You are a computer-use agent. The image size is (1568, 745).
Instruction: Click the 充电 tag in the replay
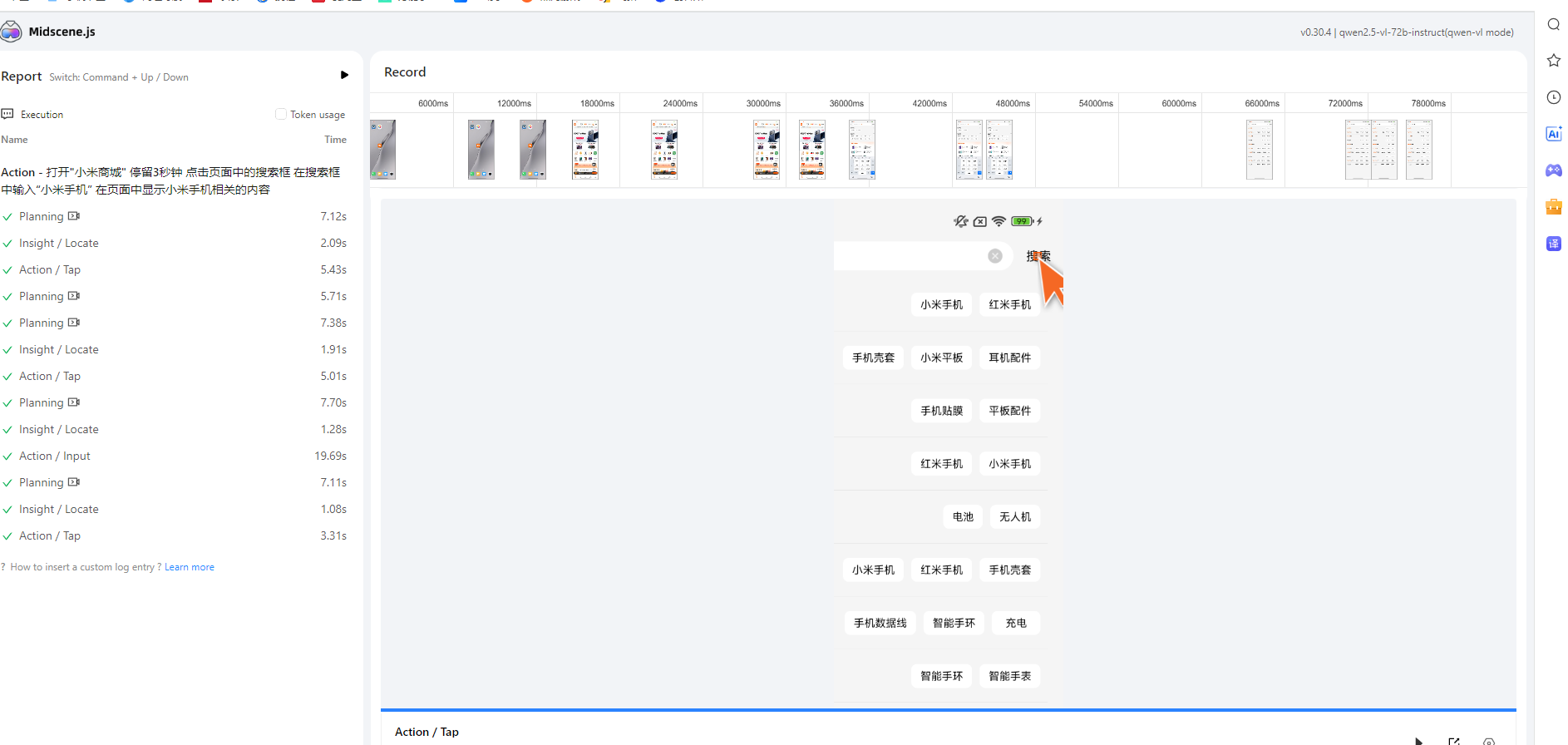point(1016,624)
